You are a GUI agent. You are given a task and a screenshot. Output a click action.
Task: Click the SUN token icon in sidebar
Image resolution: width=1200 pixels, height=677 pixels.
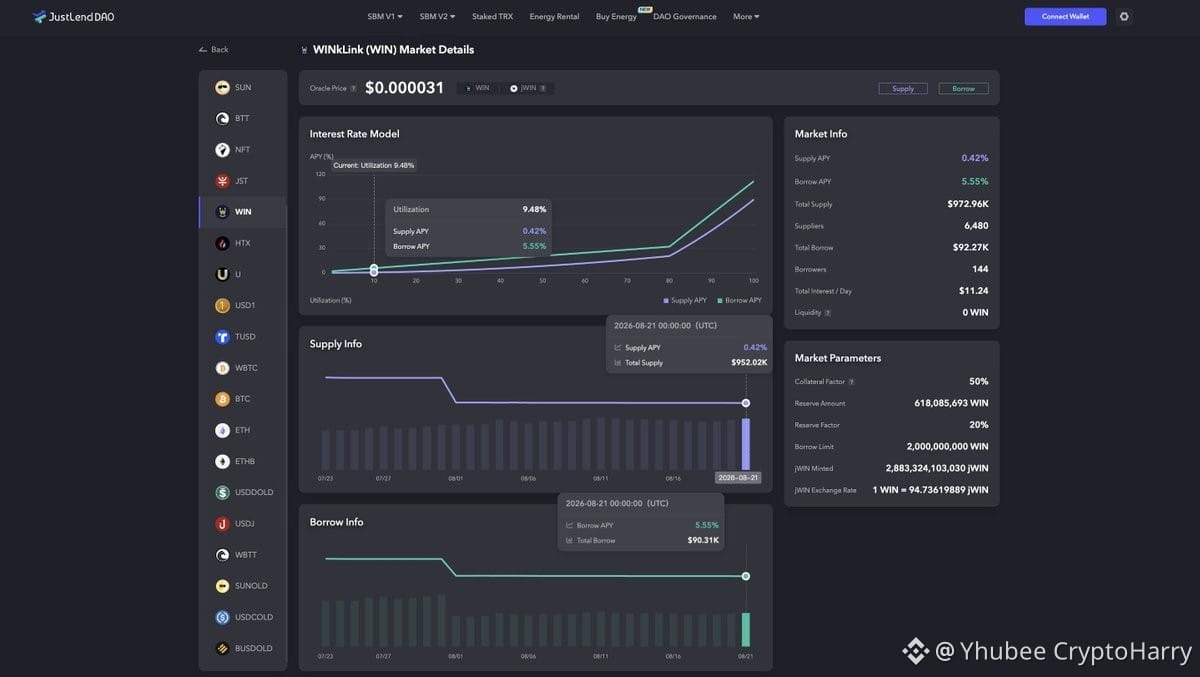[222, 88]
